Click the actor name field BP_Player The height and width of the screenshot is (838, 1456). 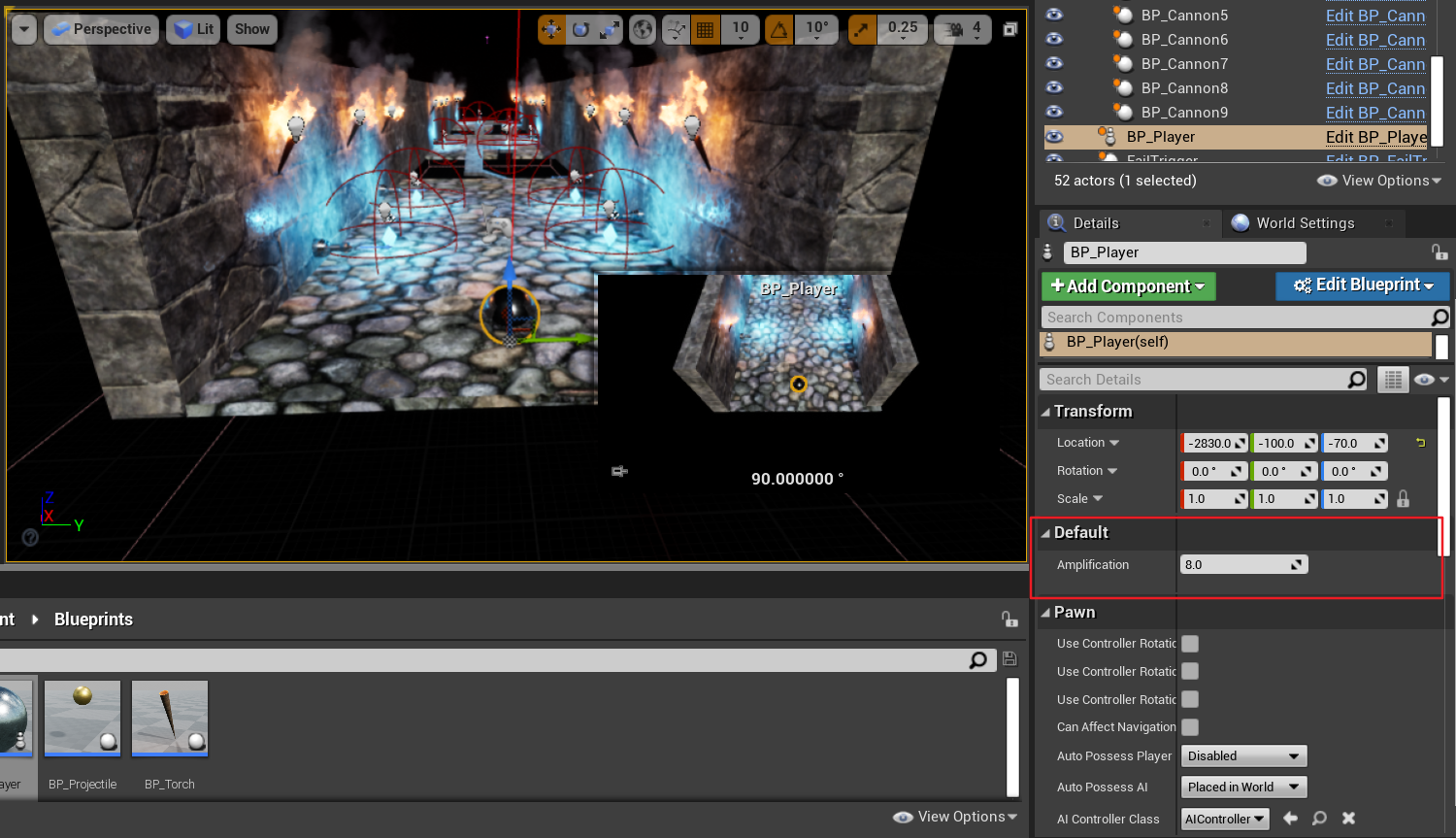click(1184, 252)
